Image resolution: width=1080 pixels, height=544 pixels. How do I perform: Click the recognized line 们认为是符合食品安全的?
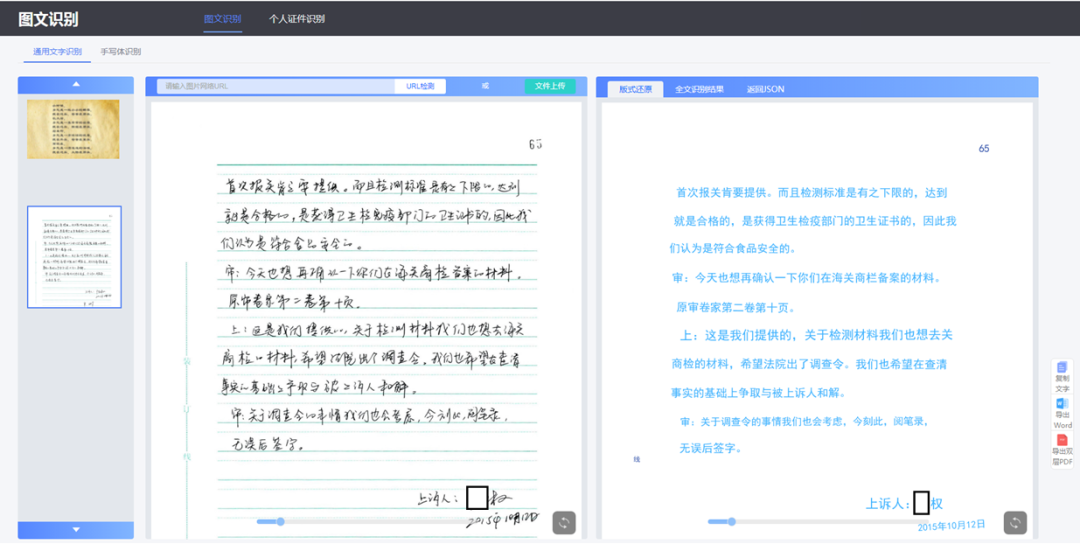733,249
